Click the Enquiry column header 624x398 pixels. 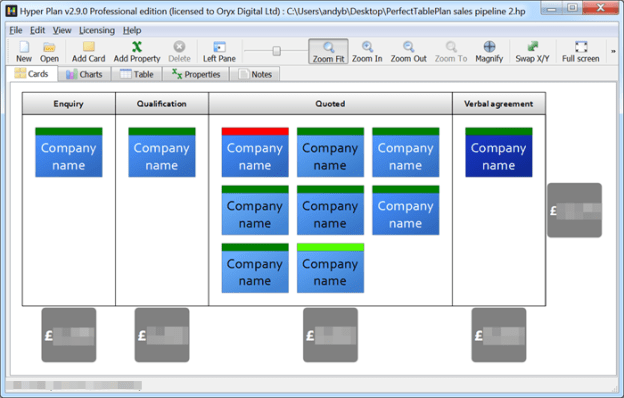point(68,104)
